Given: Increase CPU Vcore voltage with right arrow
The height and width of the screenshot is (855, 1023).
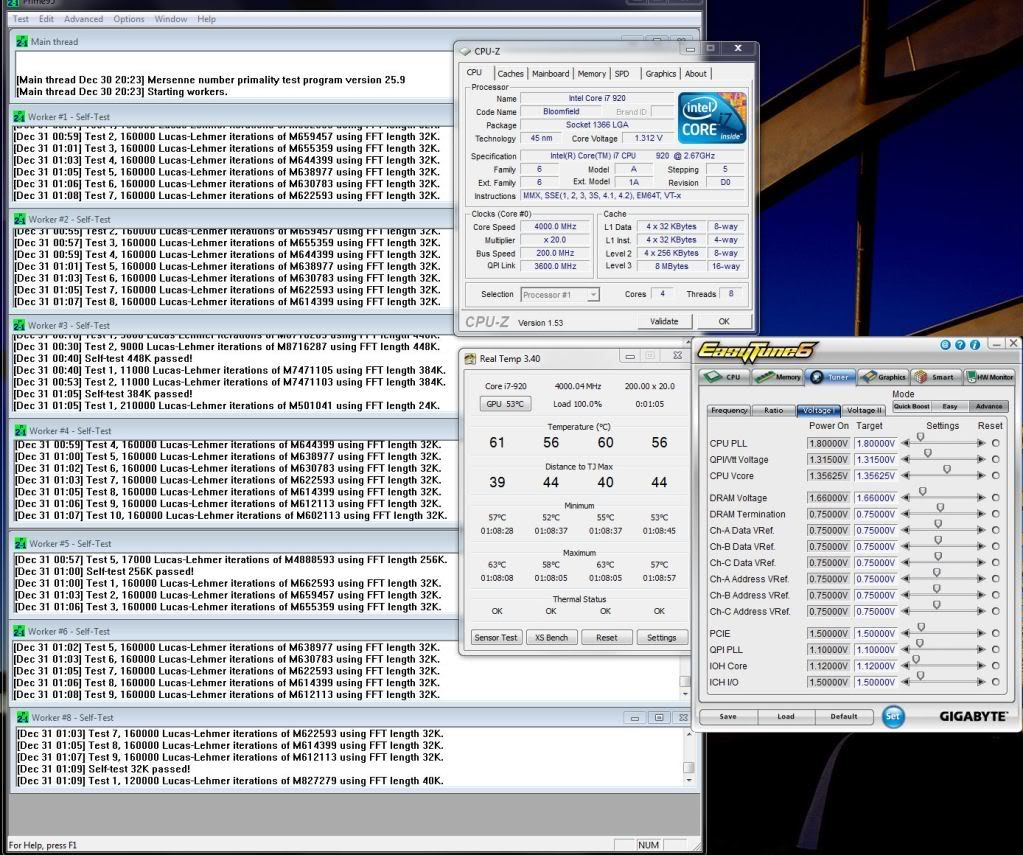Looking at the screenshot, I should tap(981, 476).
